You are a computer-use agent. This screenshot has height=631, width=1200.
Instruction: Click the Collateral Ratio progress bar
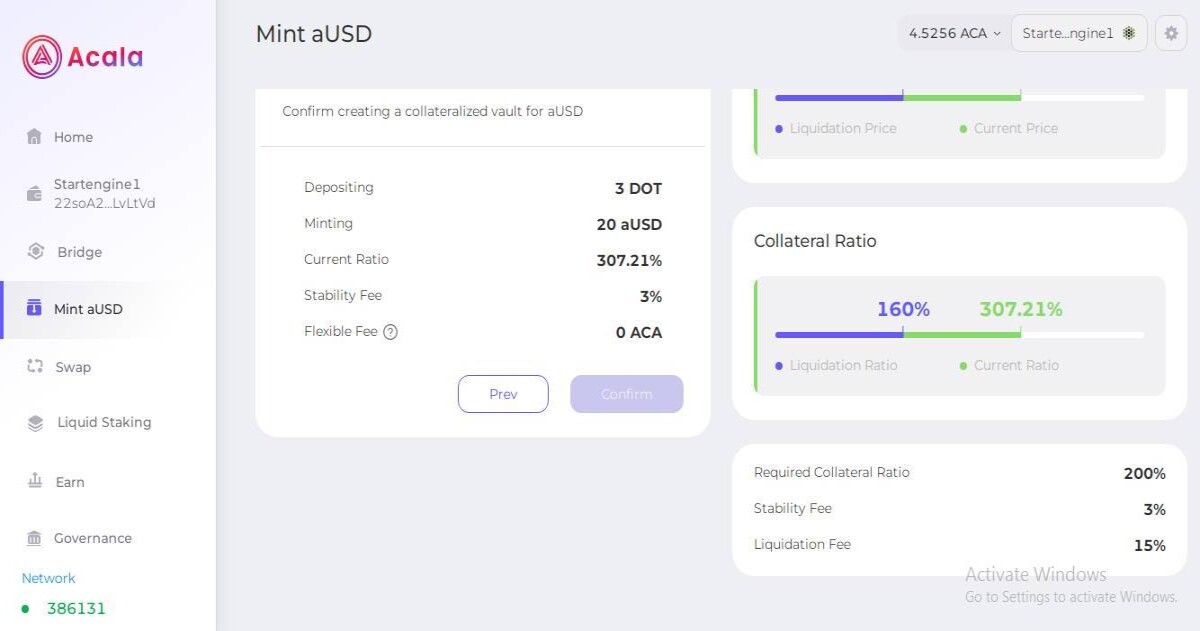tap(959, 334)
